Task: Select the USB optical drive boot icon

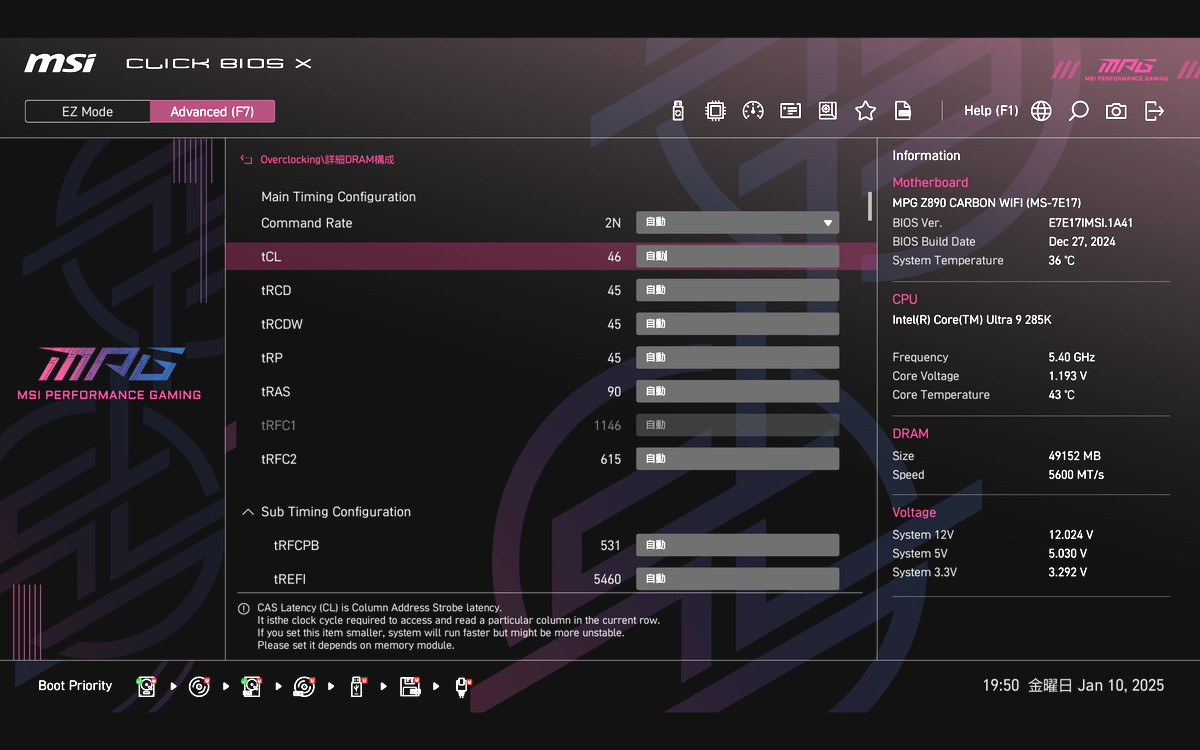Action: pos(304,687)
